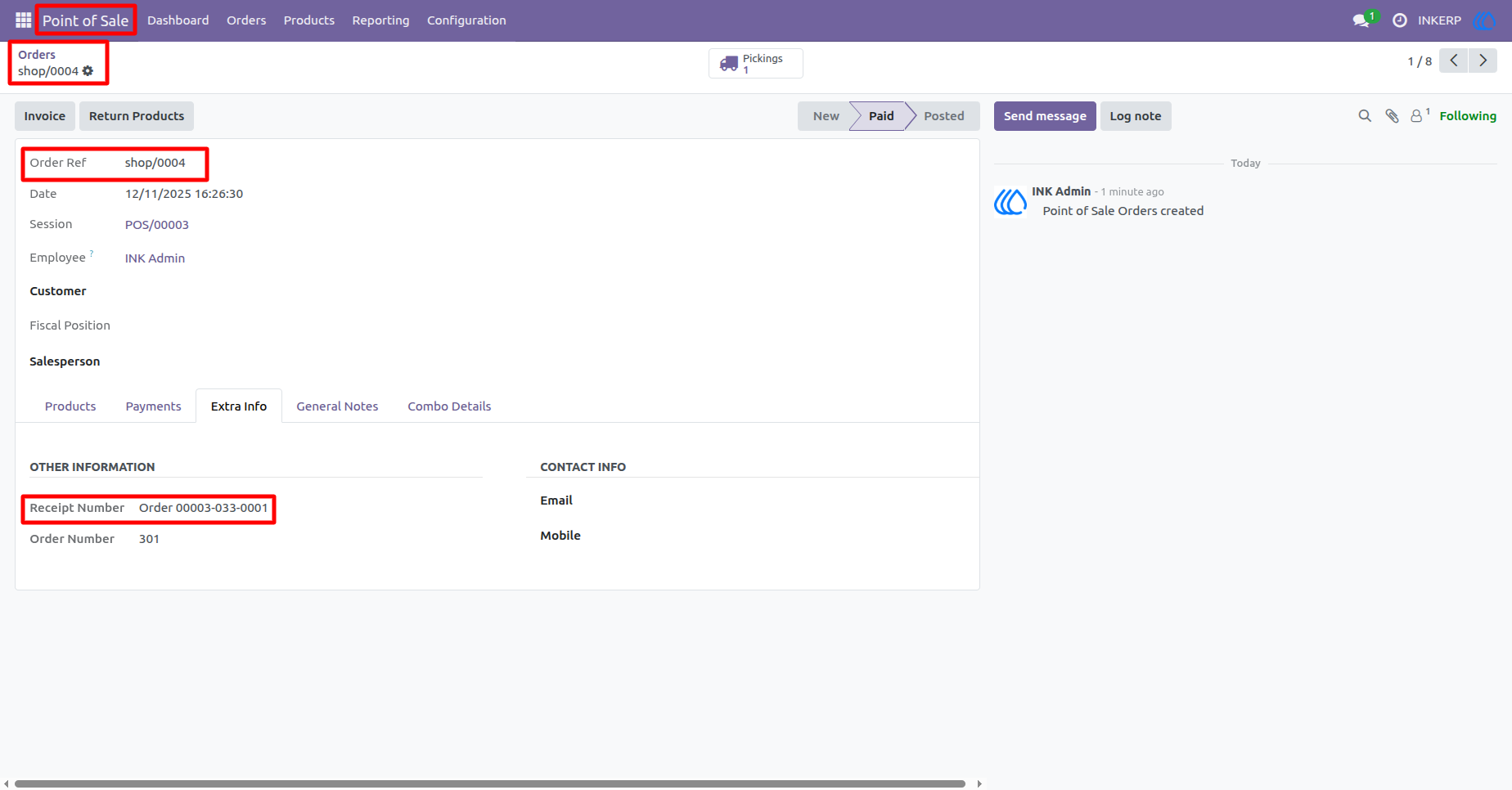Click date value 12/11/2025 16:26:30
The image size is (1512, 790).
[184, 194]
